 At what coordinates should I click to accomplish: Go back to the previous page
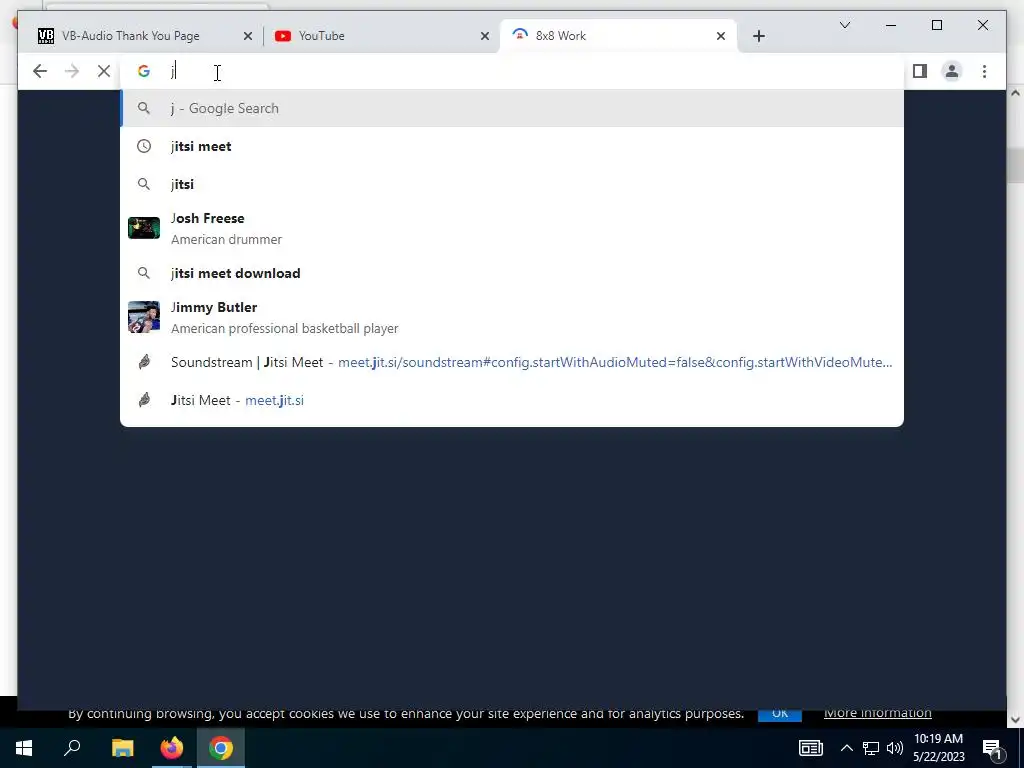pyautogui.click(x=40, y=71)
